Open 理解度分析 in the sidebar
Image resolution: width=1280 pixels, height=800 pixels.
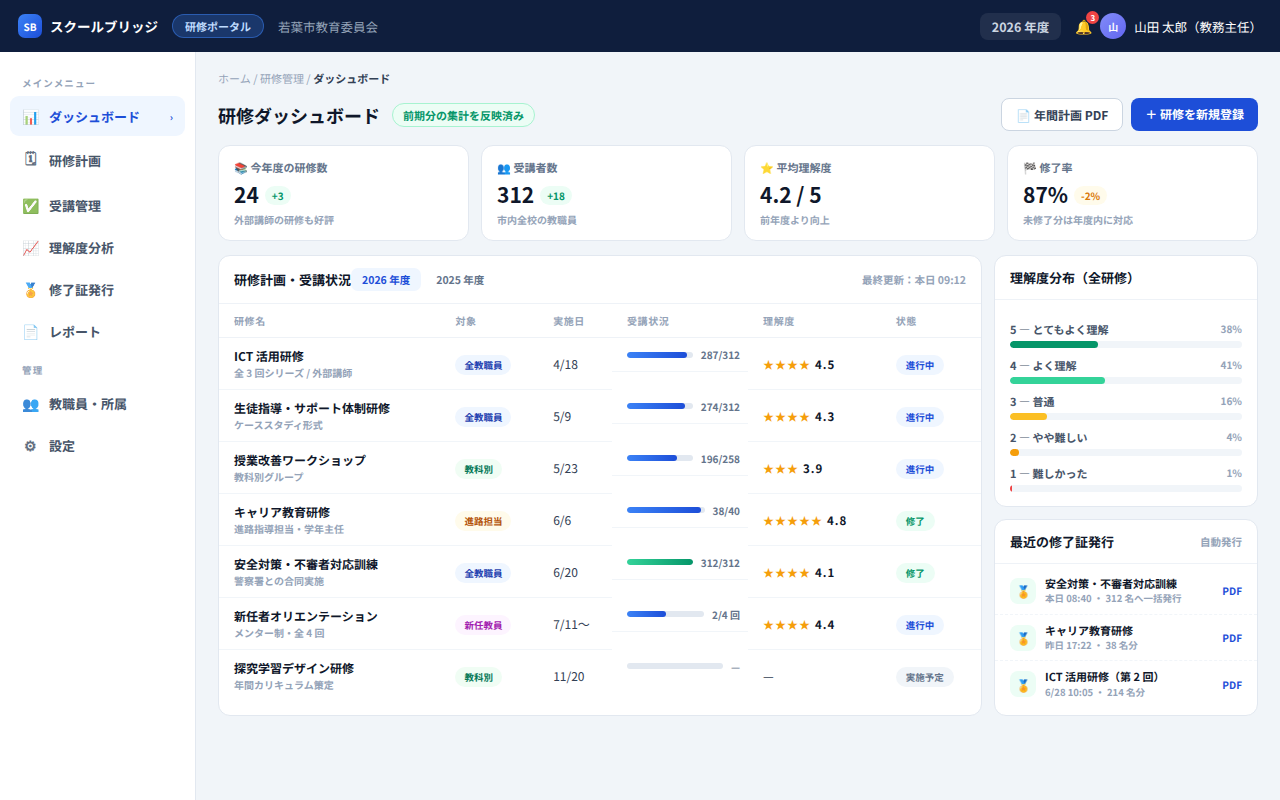pos(97,248)
